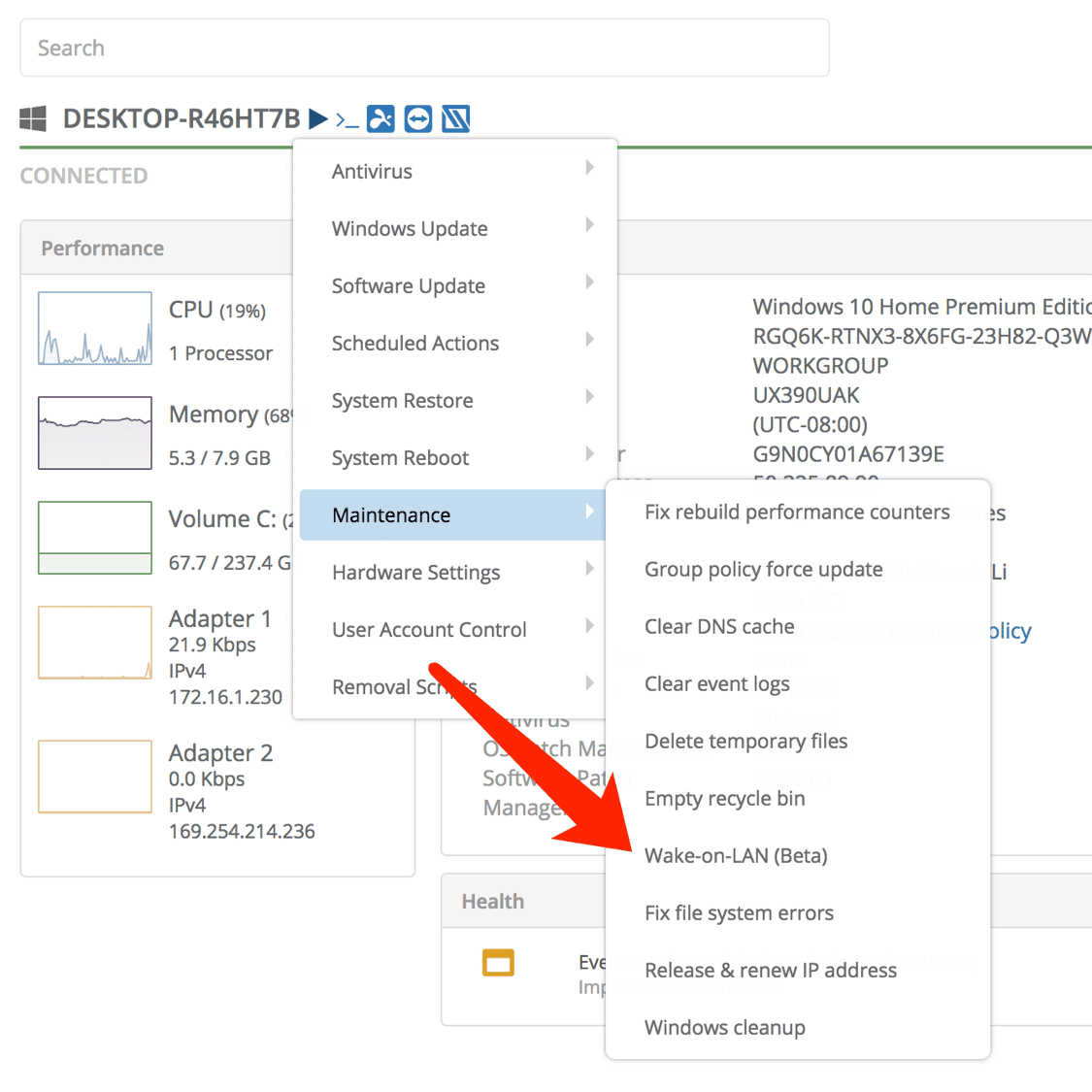This screenshot has width=1092, height=1092.
Task: Click the yellow event window icon under Health
Action: point(498,963)
